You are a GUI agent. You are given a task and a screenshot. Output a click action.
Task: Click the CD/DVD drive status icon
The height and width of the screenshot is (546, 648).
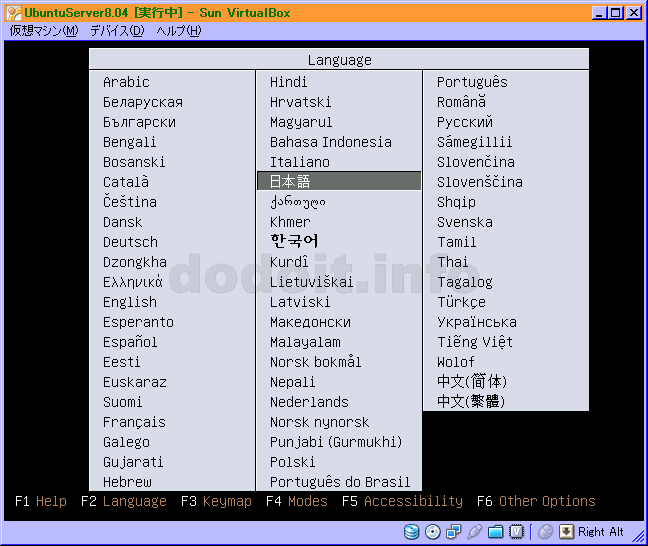tap(433, 532)
